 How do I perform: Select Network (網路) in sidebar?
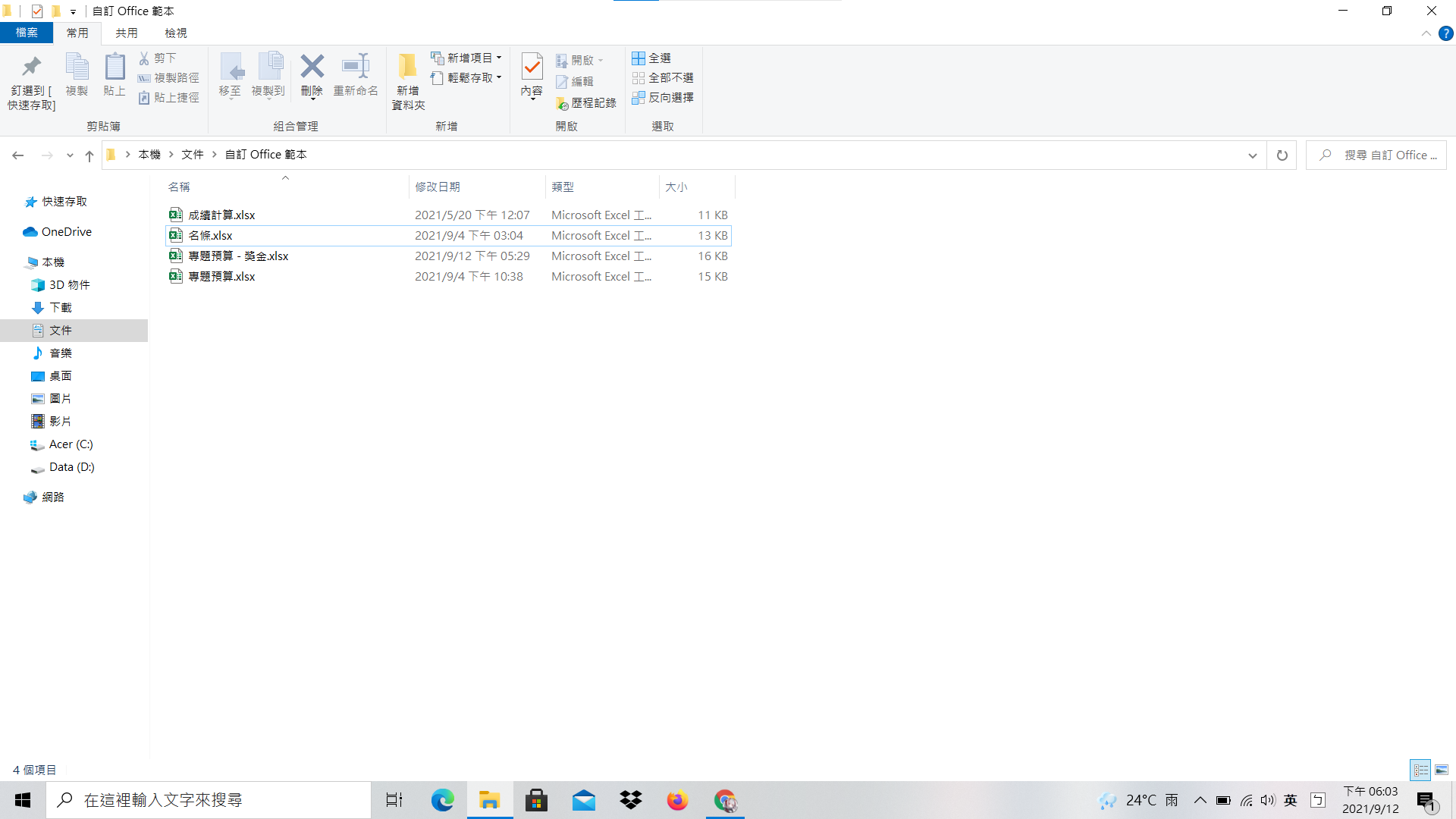click(53, 497)
